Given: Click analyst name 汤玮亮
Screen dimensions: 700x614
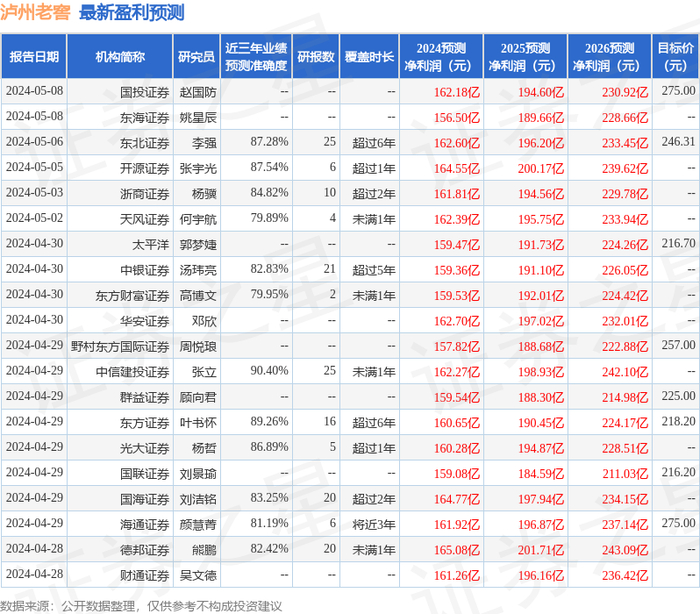Looking at the screenshot, I should coord(198,271).
